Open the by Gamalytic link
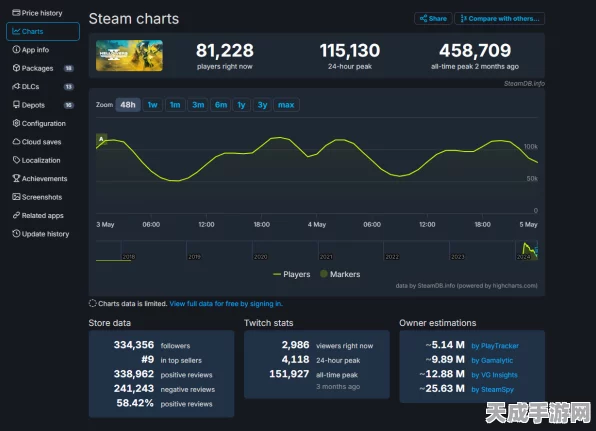 (492, 360)
